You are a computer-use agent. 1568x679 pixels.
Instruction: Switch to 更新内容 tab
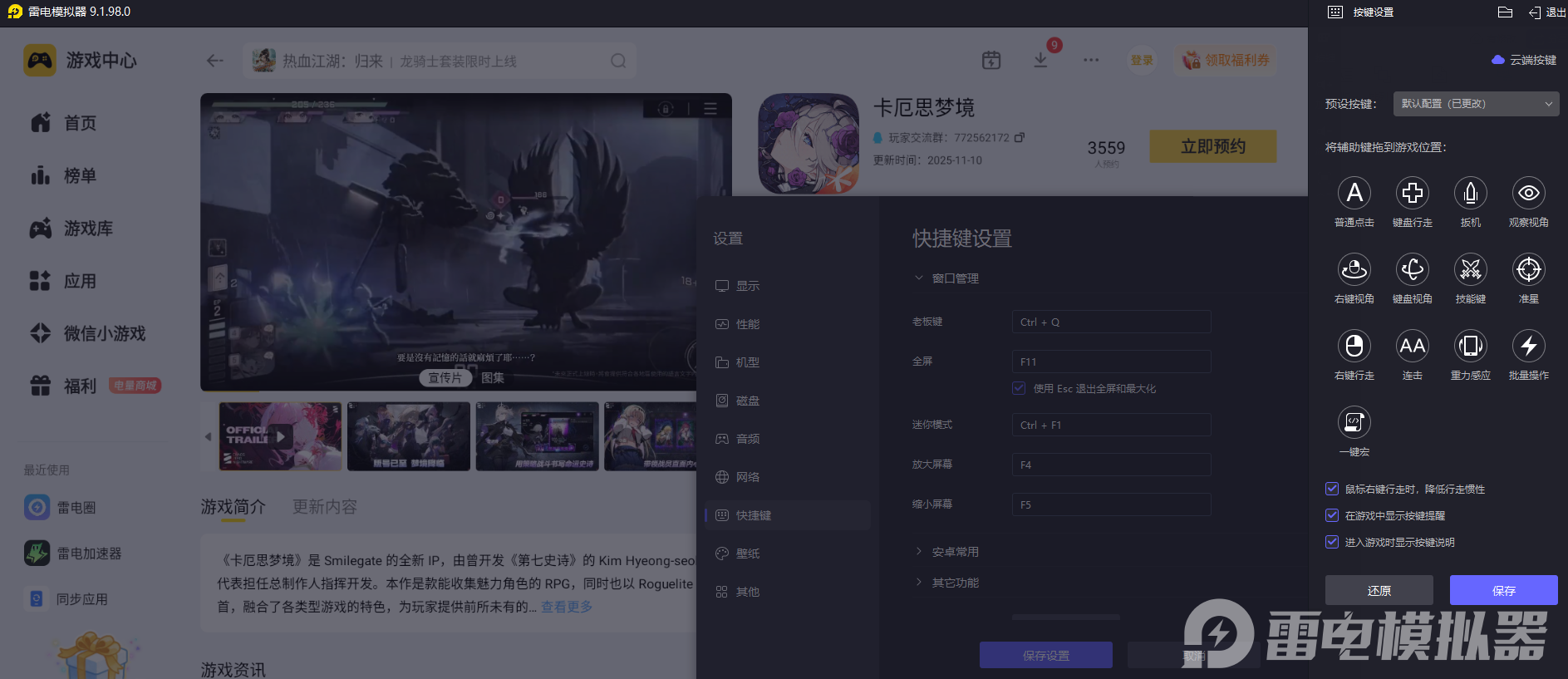325,507
